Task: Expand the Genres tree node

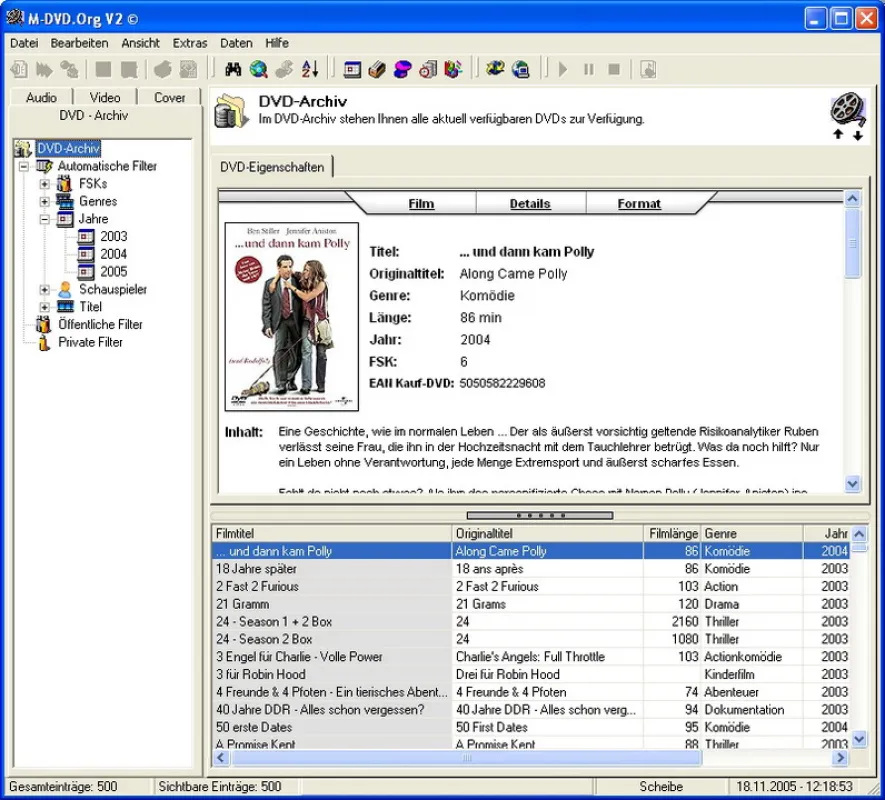Action: 45,202
